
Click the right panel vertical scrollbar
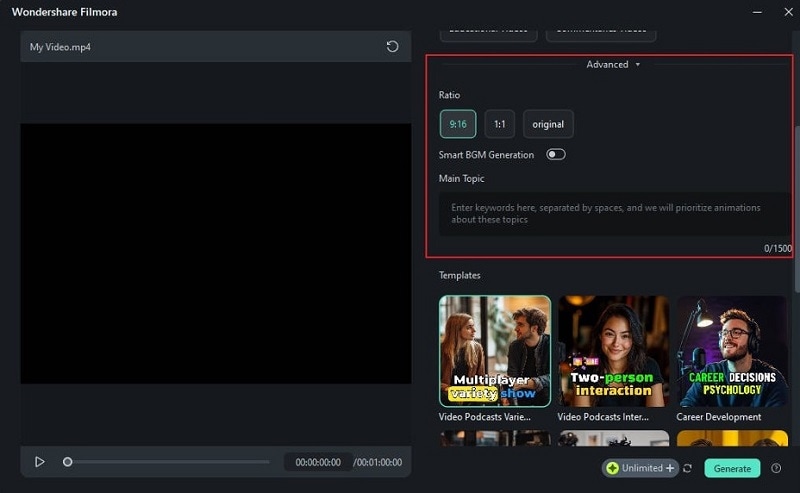(x=796, y=209)
